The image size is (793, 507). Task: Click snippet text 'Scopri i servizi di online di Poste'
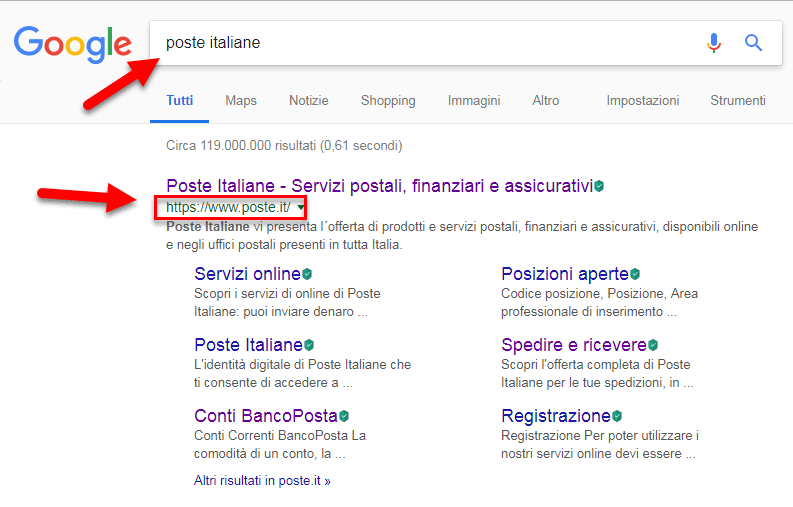coord(287,293)
